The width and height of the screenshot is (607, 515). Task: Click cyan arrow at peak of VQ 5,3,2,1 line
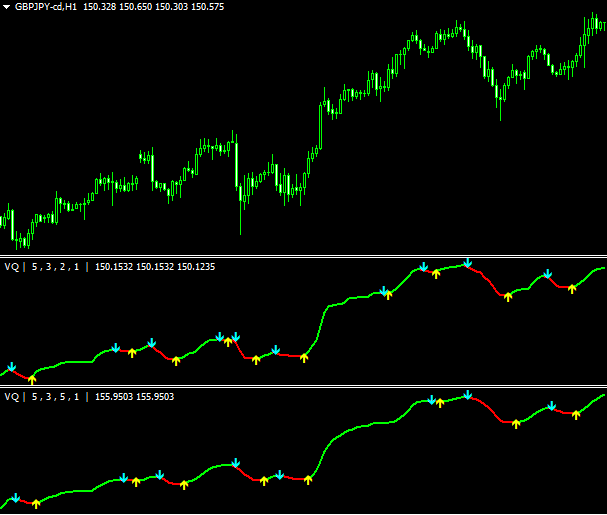pyautogui.click(x=466, y=263)
